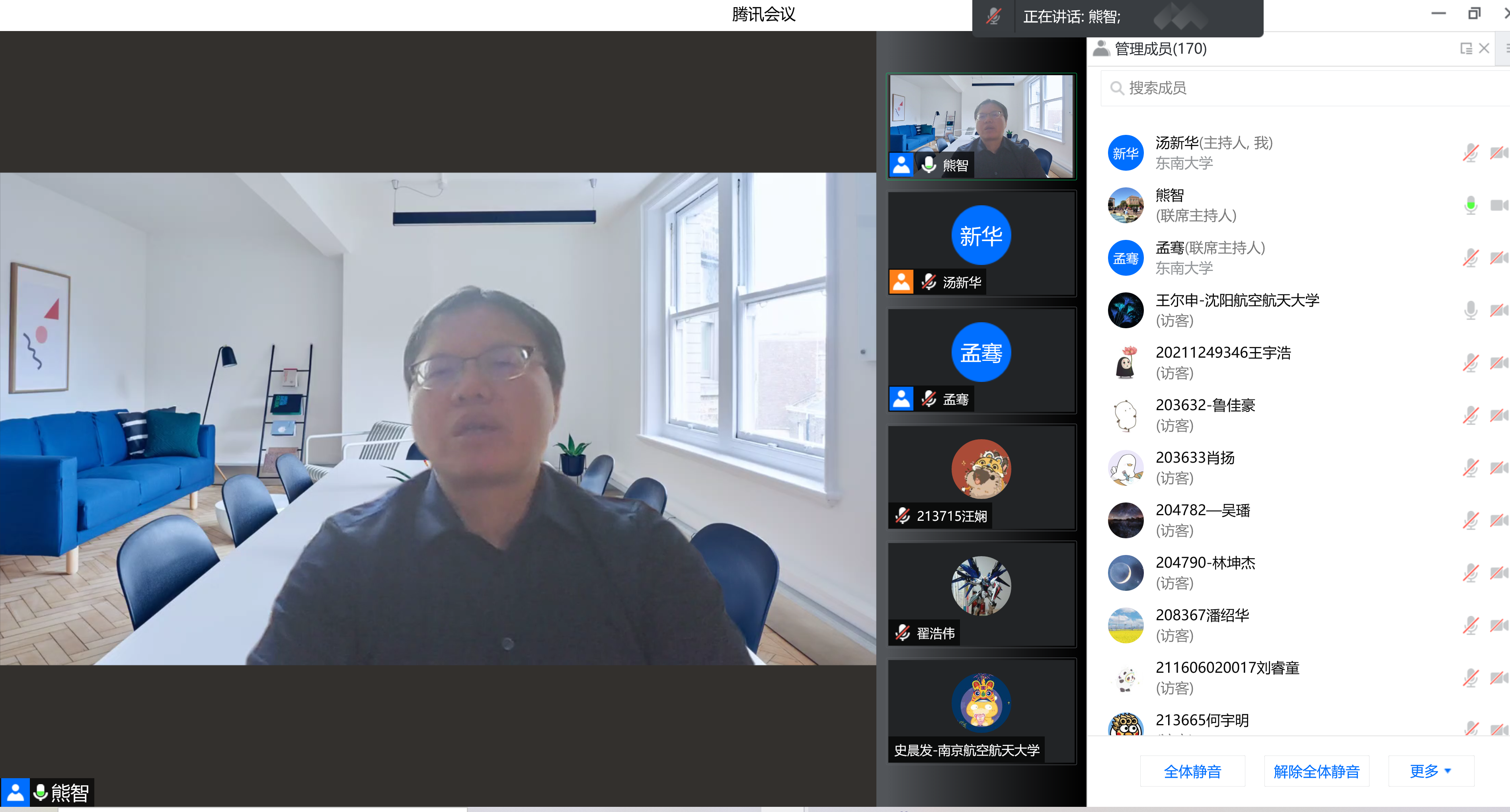Image resolution: width=1510 pixels, height=812 pixels.
Task: Click microphone icon for 孟骞 in list
Action: (1470, 258)
